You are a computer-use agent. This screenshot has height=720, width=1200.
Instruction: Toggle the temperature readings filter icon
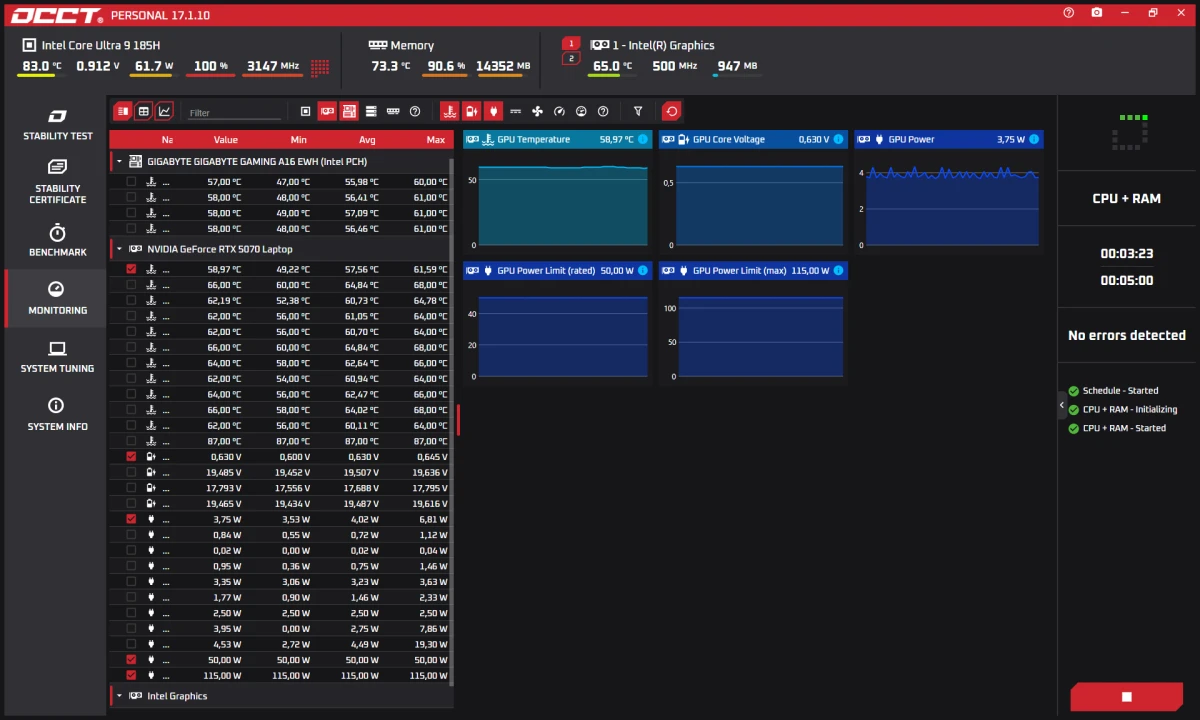point(450,111)
